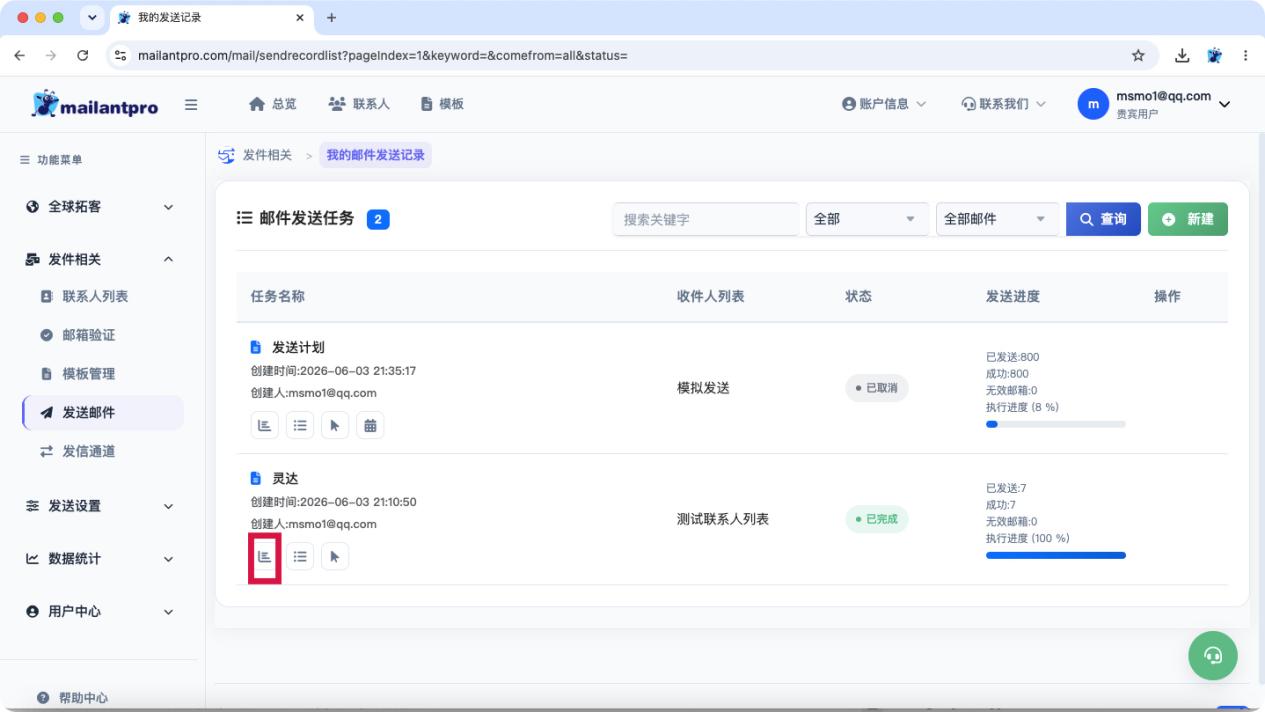Click the 已完成 status badge
This screenshot has height=712, width=1265.
tap(877, 519)
